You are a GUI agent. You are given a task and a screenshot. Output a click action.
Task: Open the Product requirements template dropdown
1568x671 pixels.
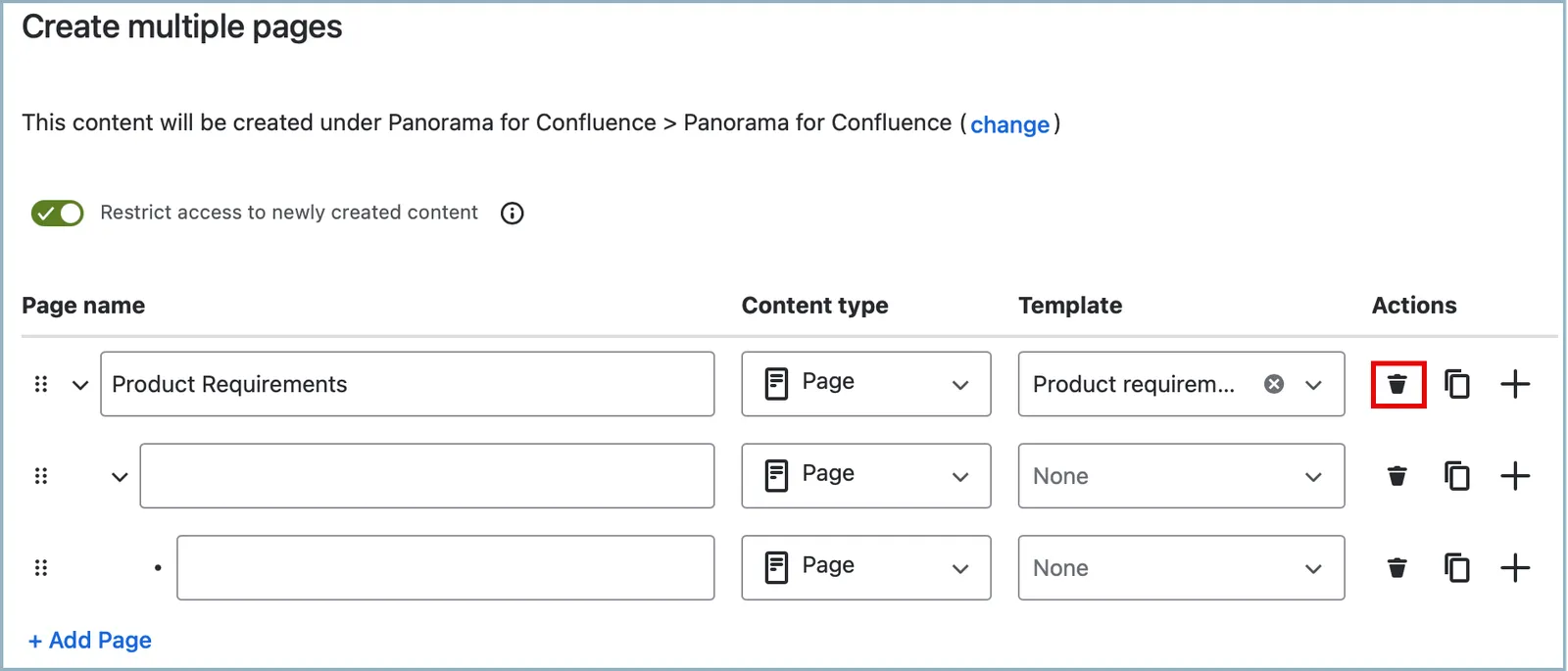[1313, 385]
